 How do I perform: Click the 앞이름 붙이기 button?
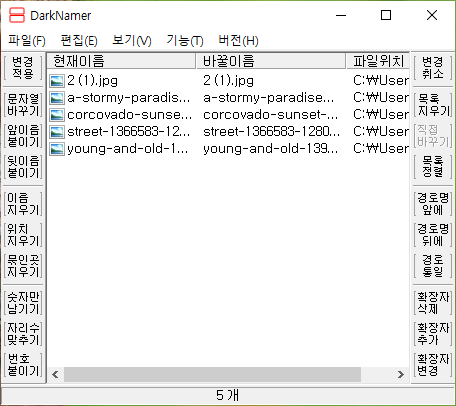click(x=23, y=136)
